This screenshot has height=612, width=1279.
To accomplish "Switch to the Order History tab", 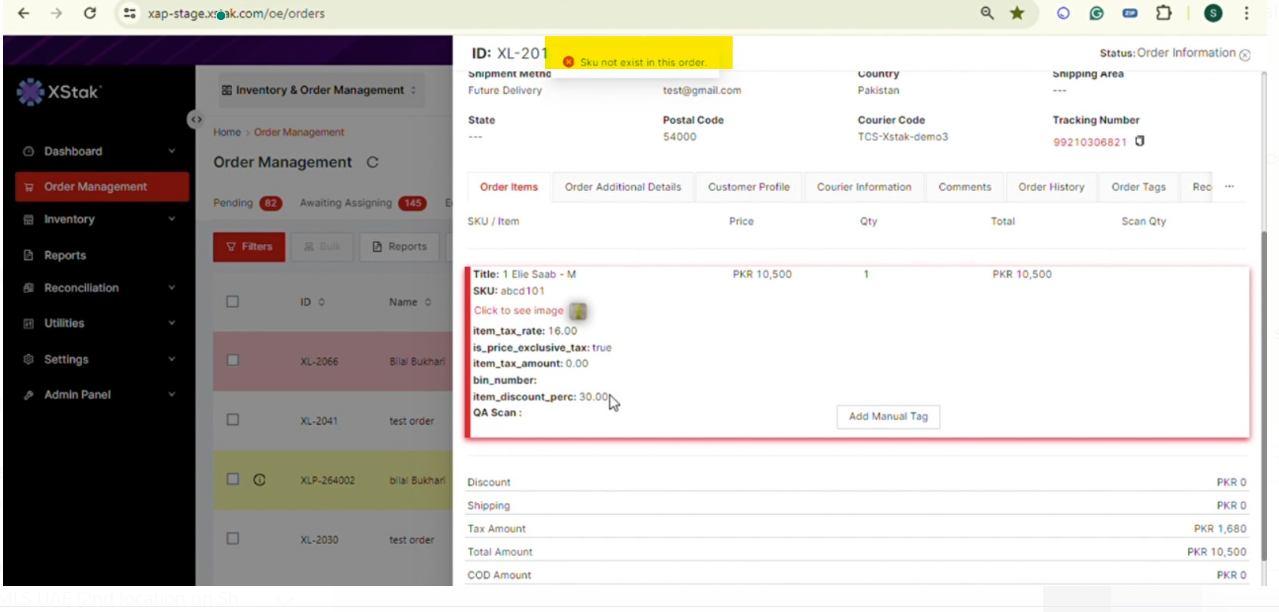I will 1051,187.
